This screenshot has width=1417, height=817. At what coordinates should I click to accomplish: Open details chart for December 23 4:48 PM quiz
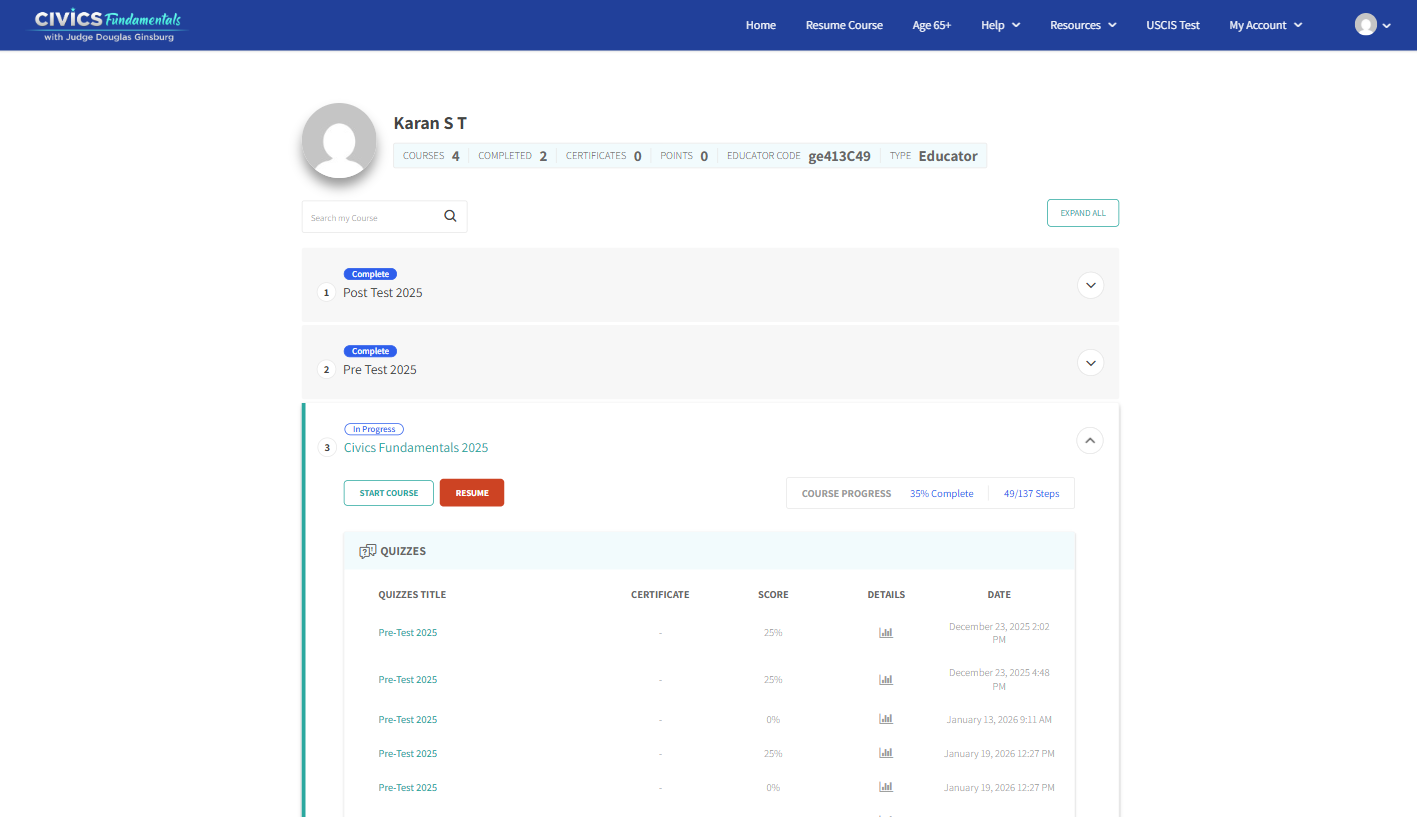tap(885, 679)
